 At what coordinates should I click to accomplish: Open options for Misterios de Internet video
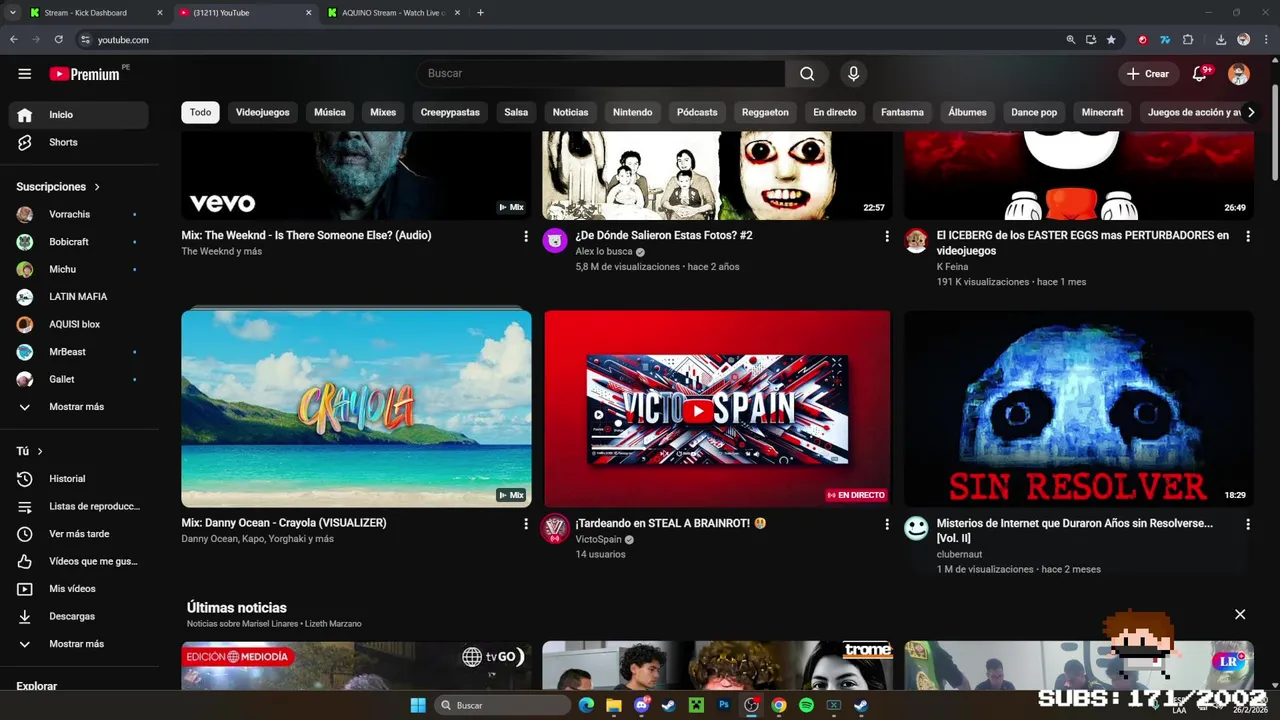tap(1247, 523)
